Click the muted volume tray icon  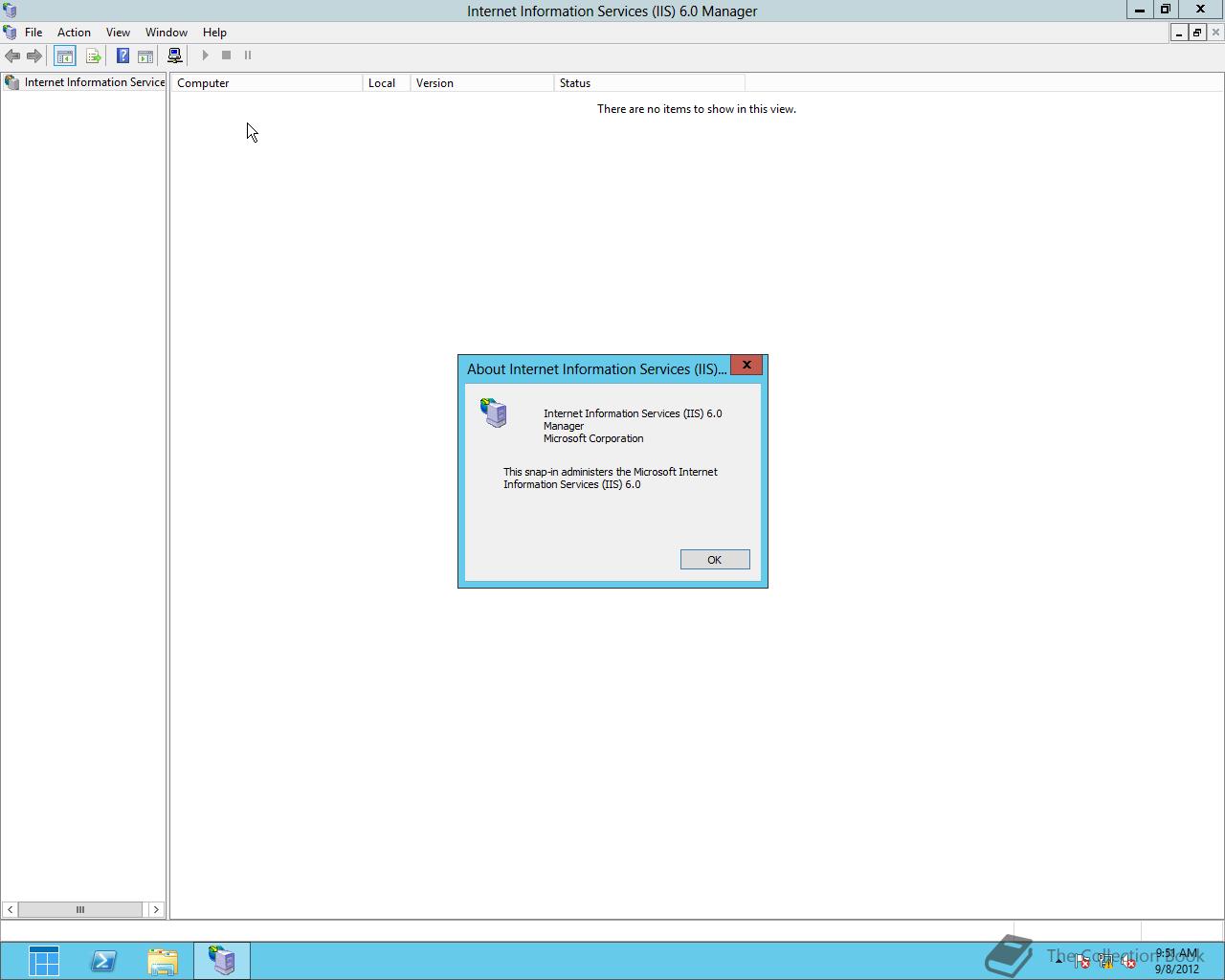(1129, 962)
